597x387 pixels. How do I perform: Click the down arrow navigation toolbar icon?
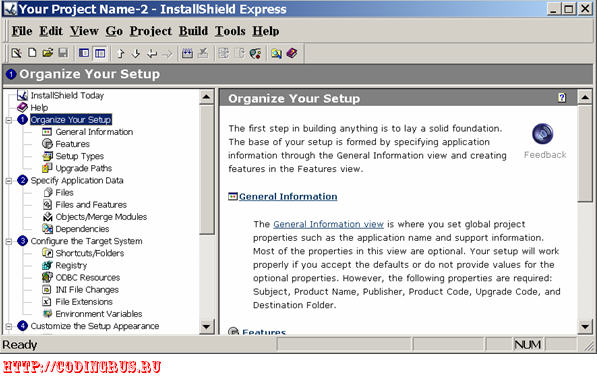coord(136,53)
